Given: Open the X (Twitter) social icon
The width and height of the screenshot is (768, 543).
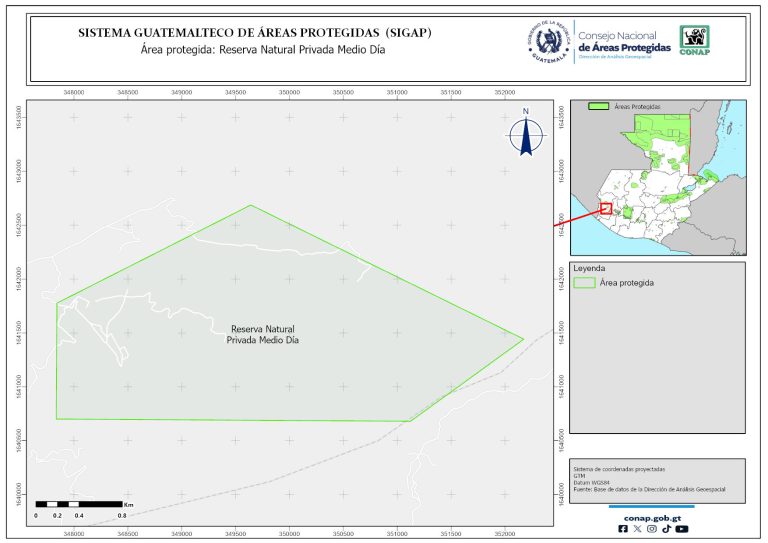Looking at the screenshot, I should [x=638, y=529].
